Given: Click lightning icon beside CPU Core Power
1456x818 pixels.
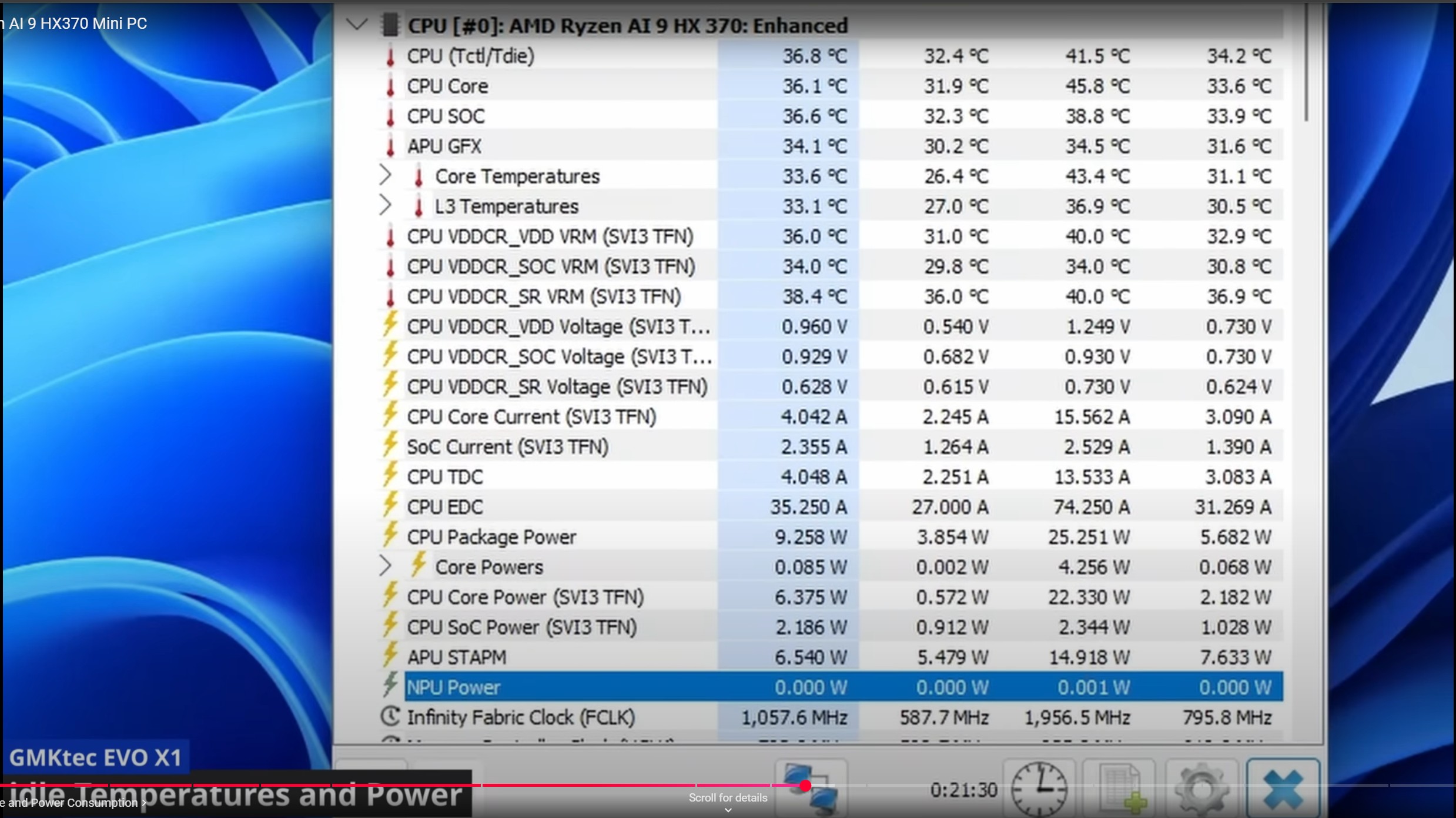Looking at the screenshot, I should [390, 595].
